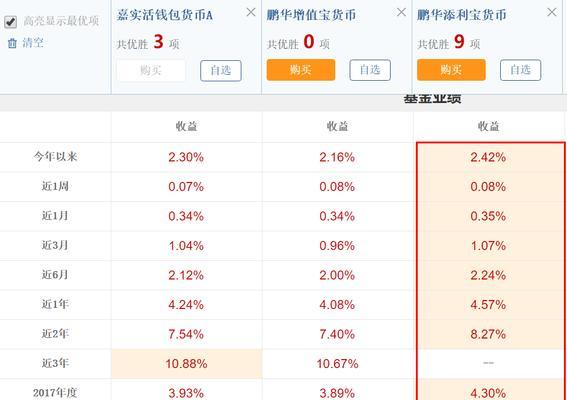Screen dimensions: 567x400
Task: Remove 鹏华增值宝货币 from comparison
Action: coord(401,12)
